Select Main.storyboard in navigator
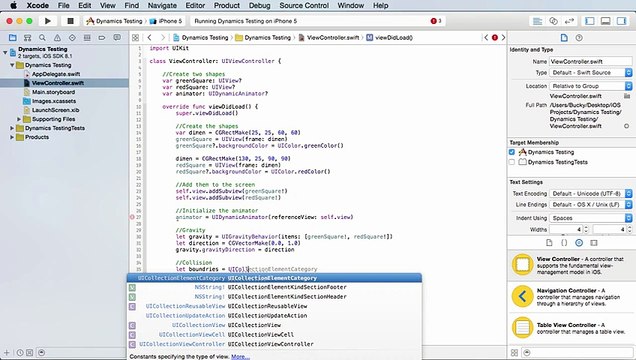This screenshot has width=636, height=360. point(54,92)
